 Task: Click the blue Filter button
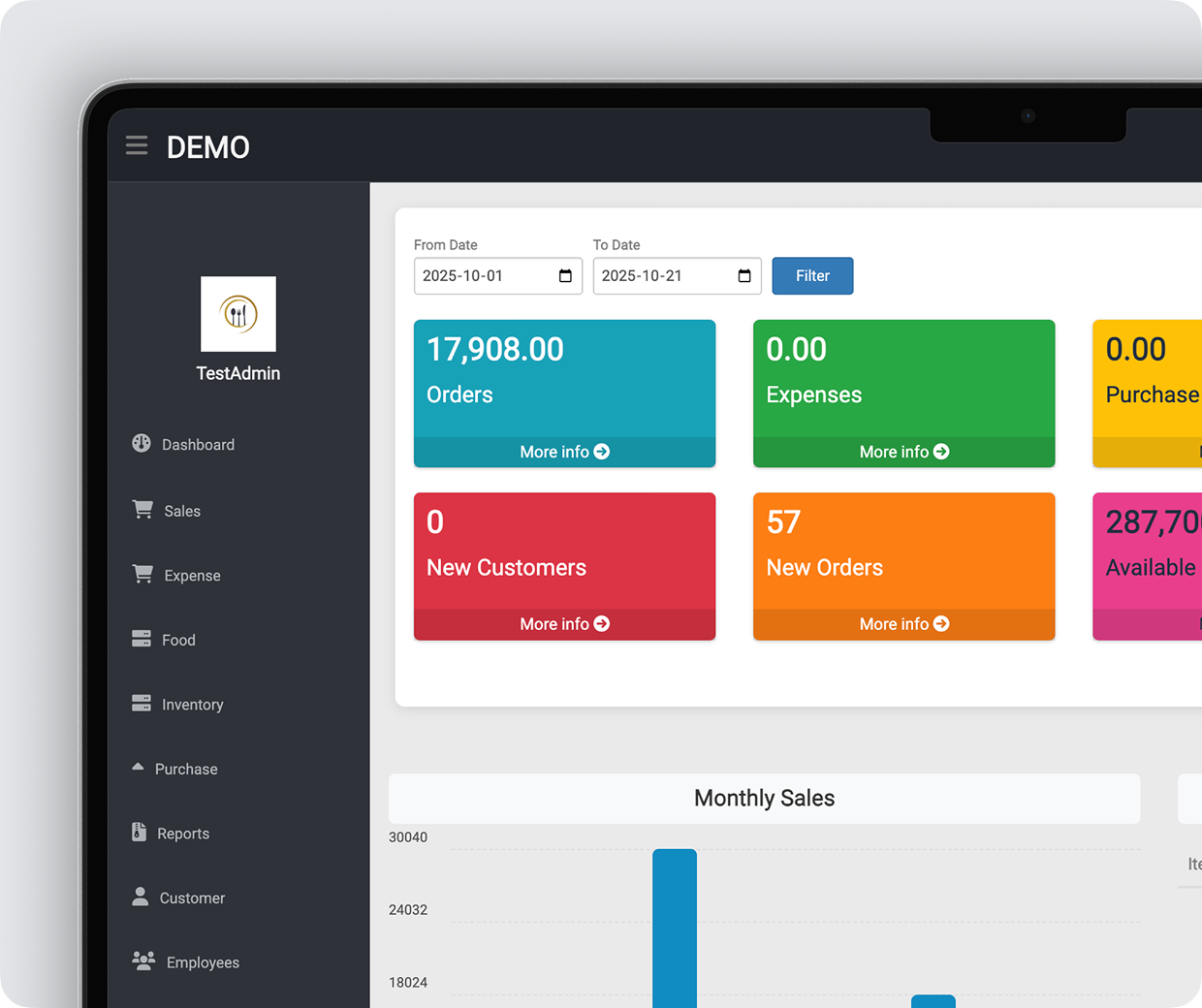click(x=812, y=276)
